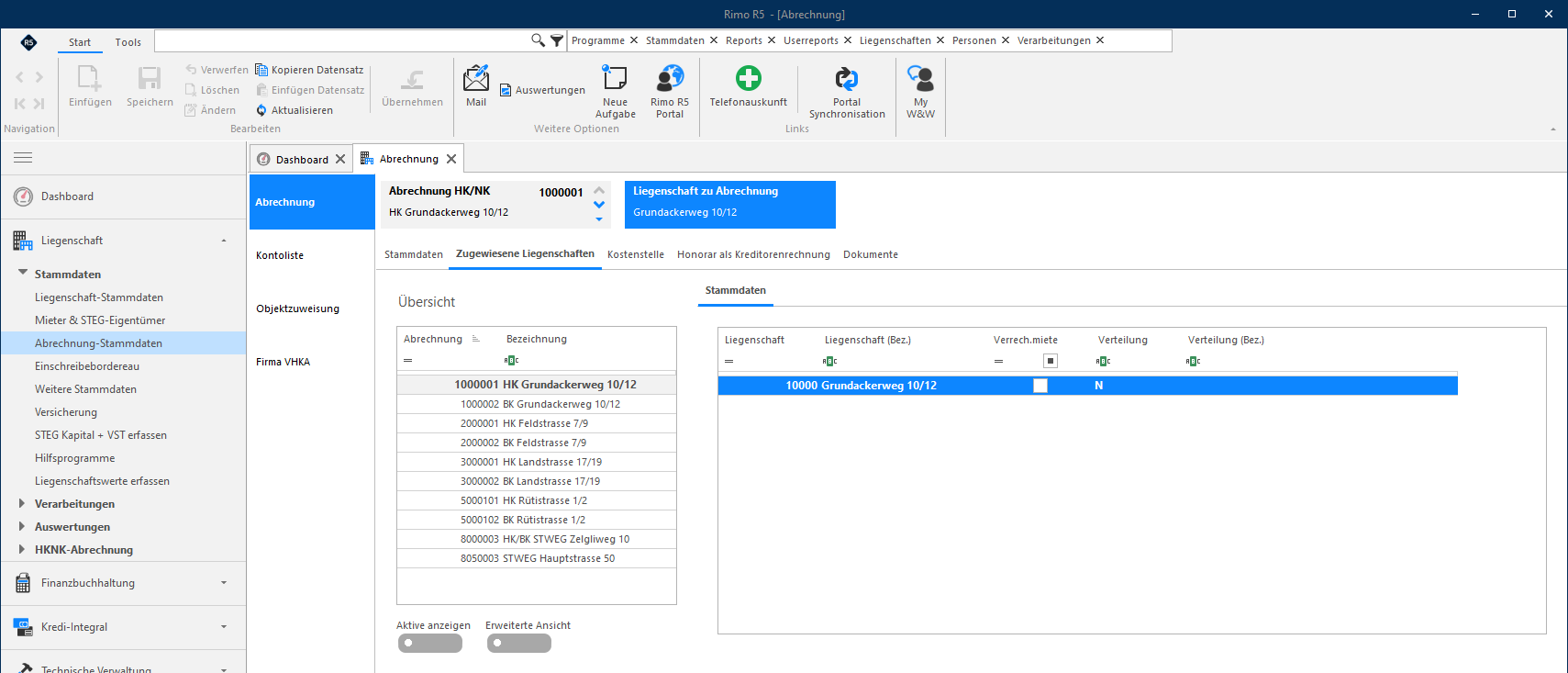
Task: Click Kopieren Datensatz icon
Action: pyautogui.click(x=261, y=70)
